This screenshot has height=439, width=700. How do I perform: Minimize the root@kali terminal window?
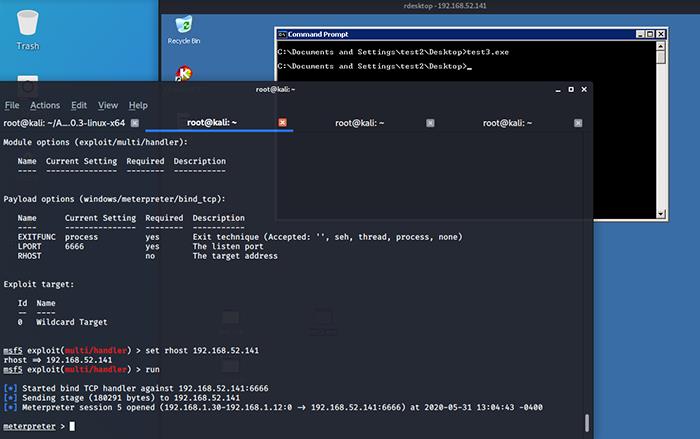558,90
